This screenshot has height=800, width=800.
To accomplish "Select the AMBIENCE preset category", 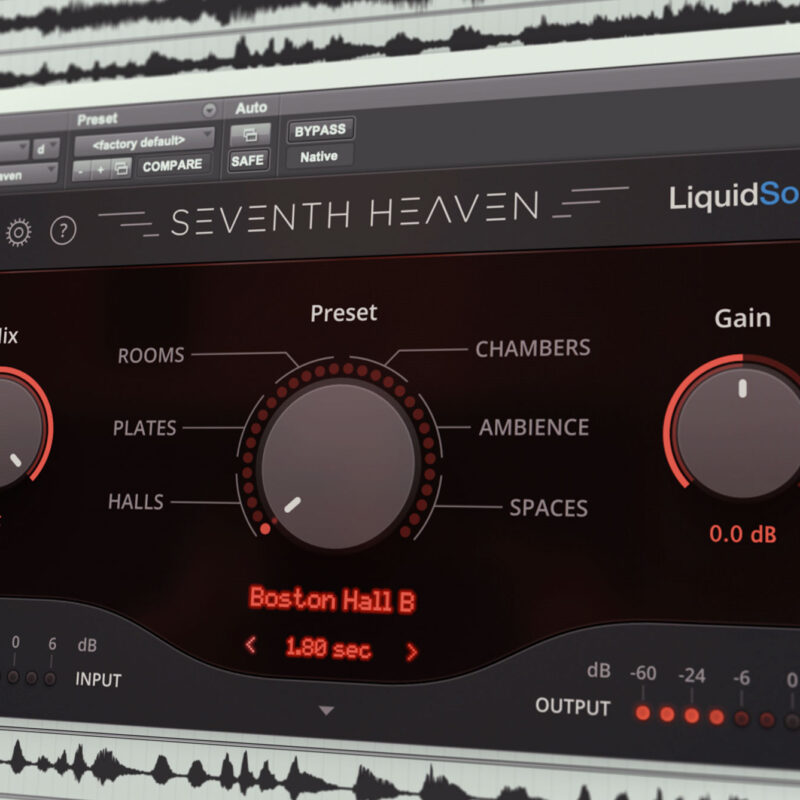I will coord(534,427).
